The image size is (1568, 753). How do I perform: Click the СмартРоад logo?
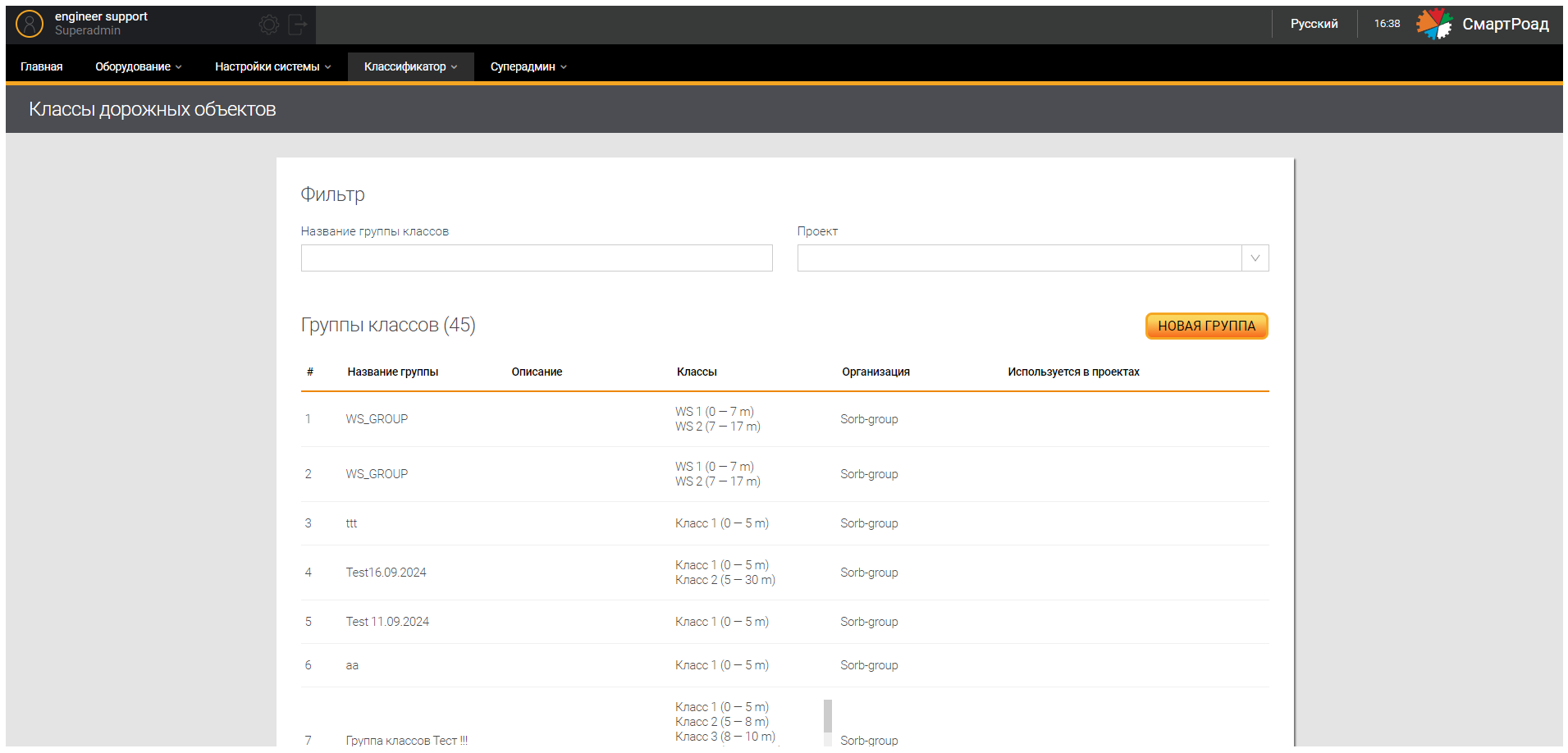point(1483,24)
